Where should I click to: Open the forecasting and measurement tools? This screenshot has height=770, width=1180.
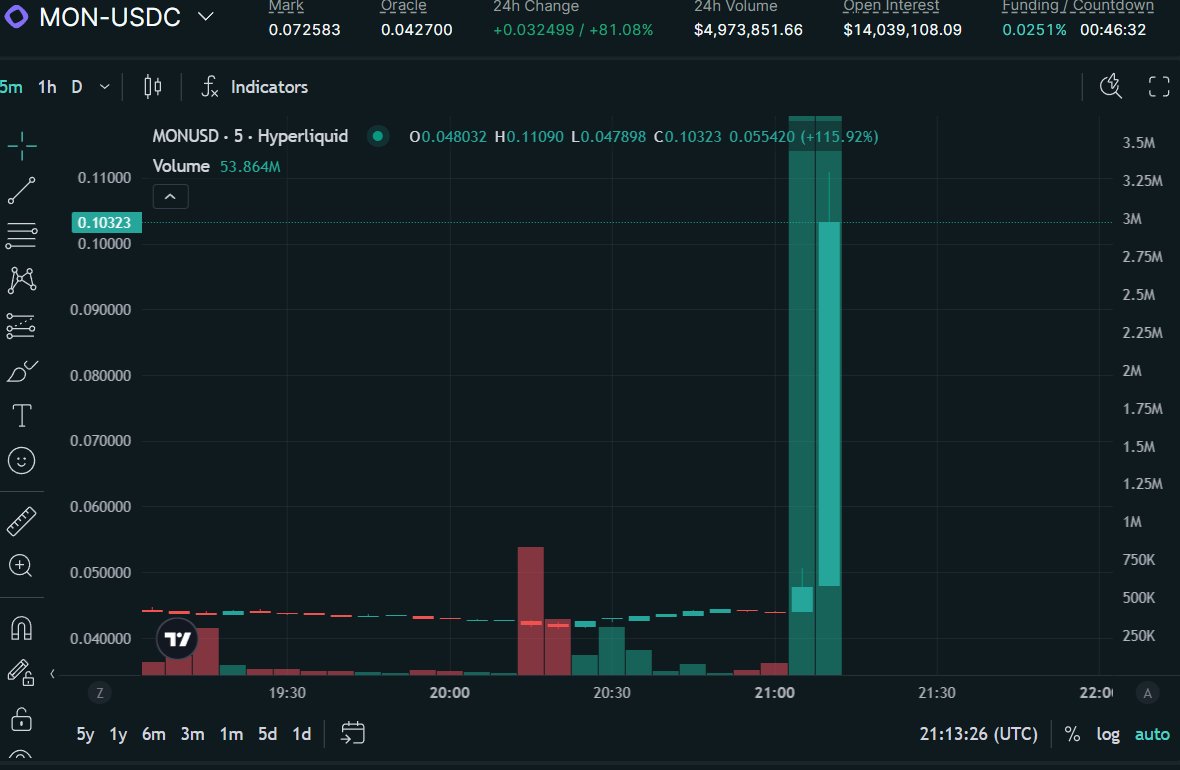21,326
